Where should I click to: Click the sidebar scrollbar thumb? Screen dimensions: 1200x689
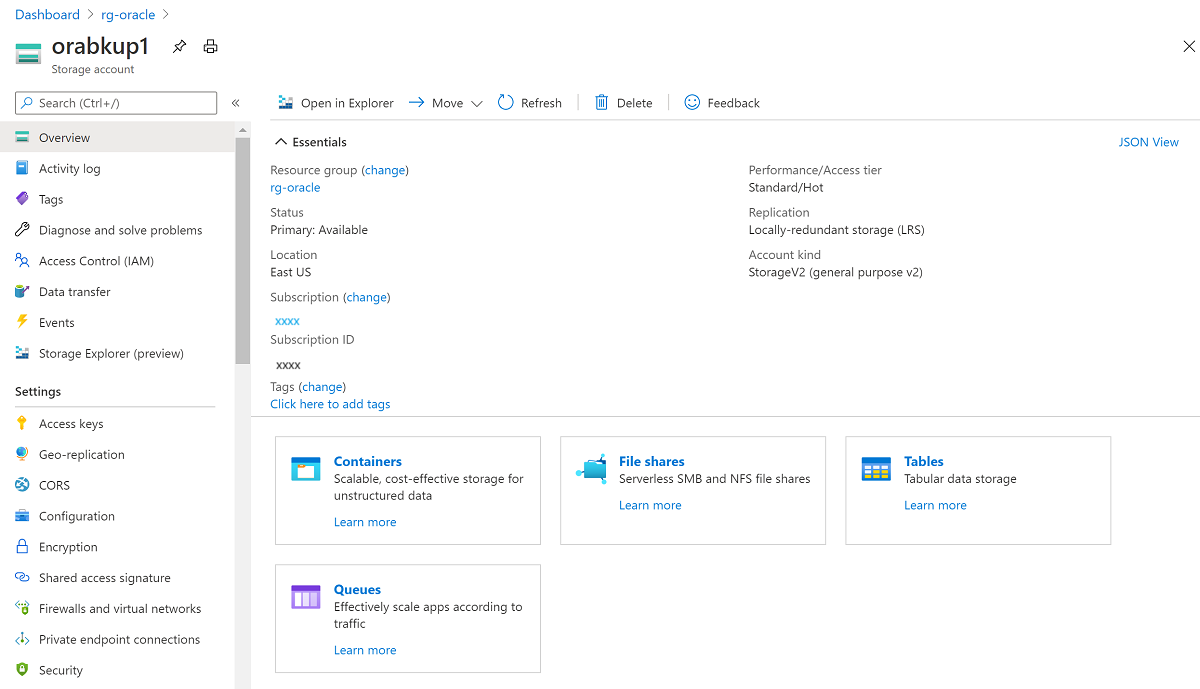(x=243, y=250)
